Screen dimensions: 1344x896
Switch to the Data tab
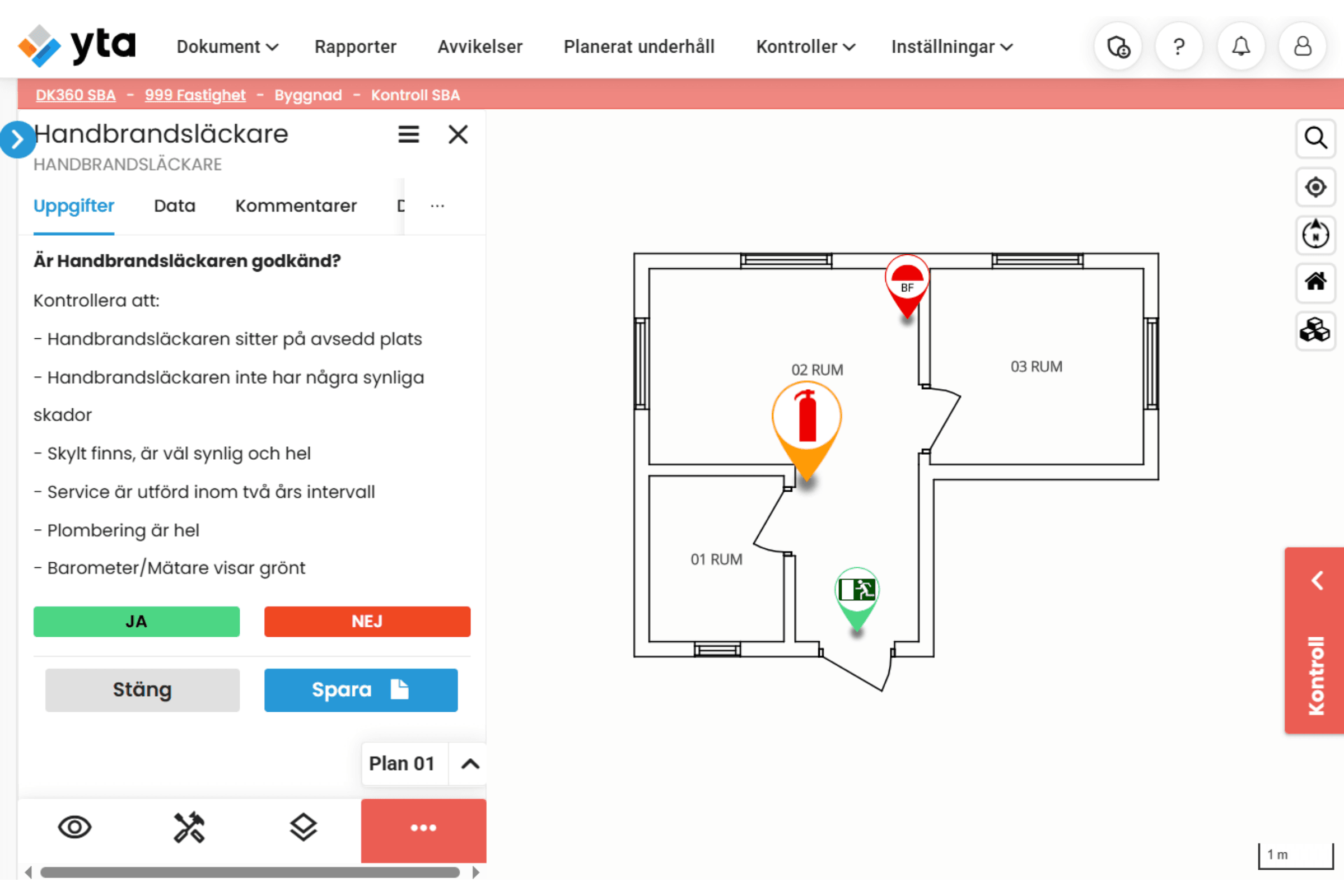[174, 206]
